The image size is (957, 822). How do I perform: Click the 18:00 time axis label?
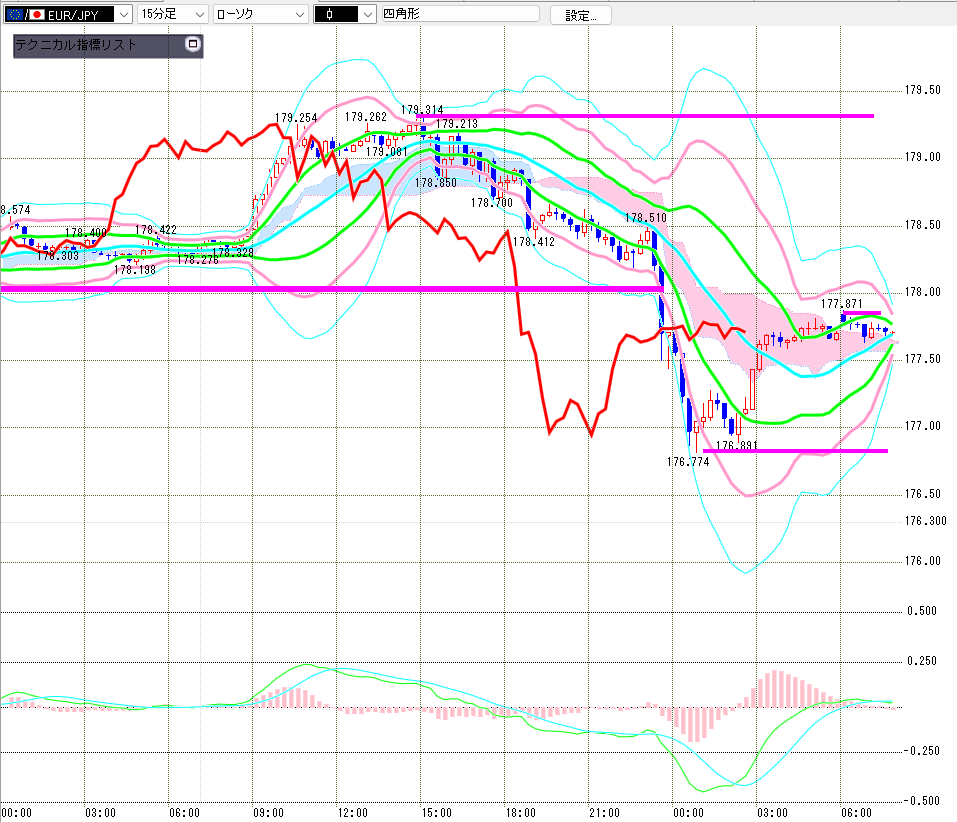pyautogui.click(x=521, y=813)
